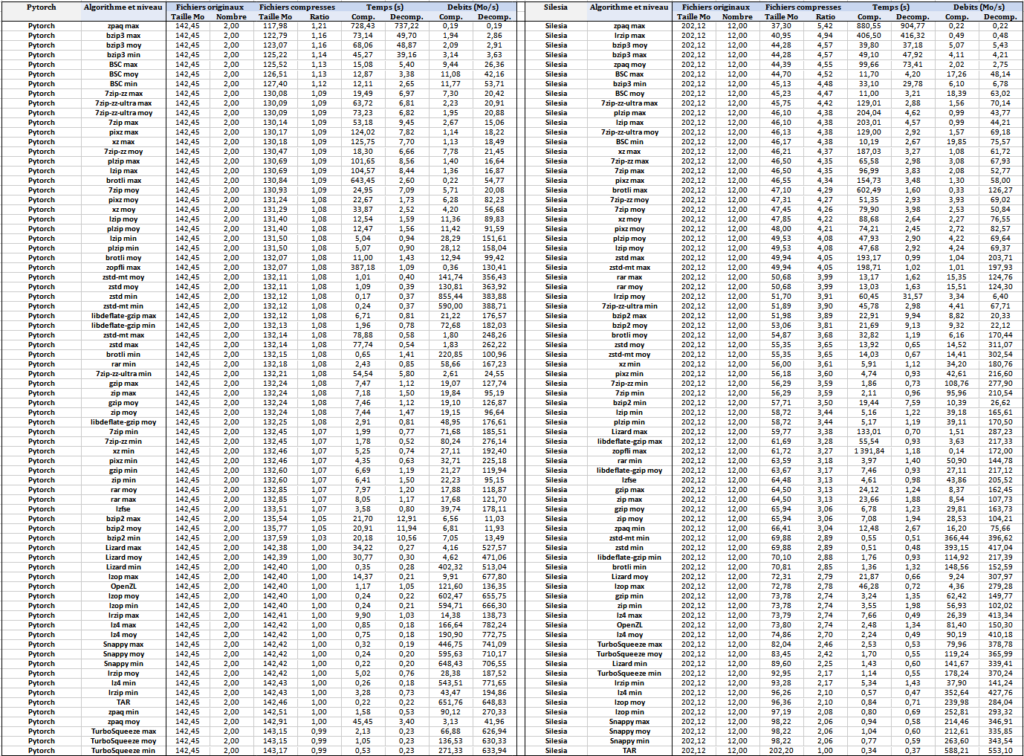Select the Pytorch table's 'Temps (s)' header
The width and height of the screenshot is (1024, 756).
click(x=385, y=7)
